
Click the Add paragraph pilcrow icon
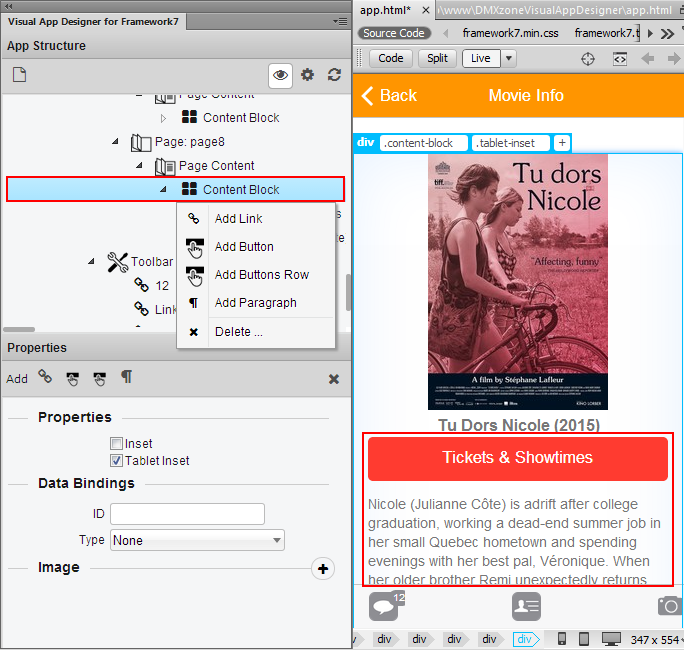(x=127, y=376)
